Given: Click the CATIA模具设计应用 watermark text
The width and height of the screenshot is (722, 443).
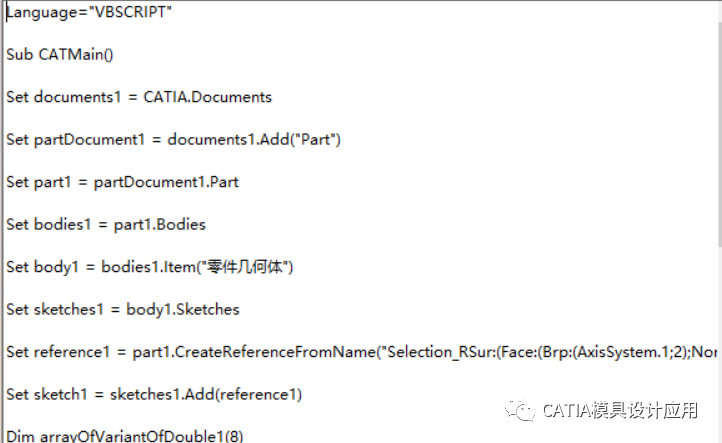Looking at the screenshot, I should click(620, 410).
